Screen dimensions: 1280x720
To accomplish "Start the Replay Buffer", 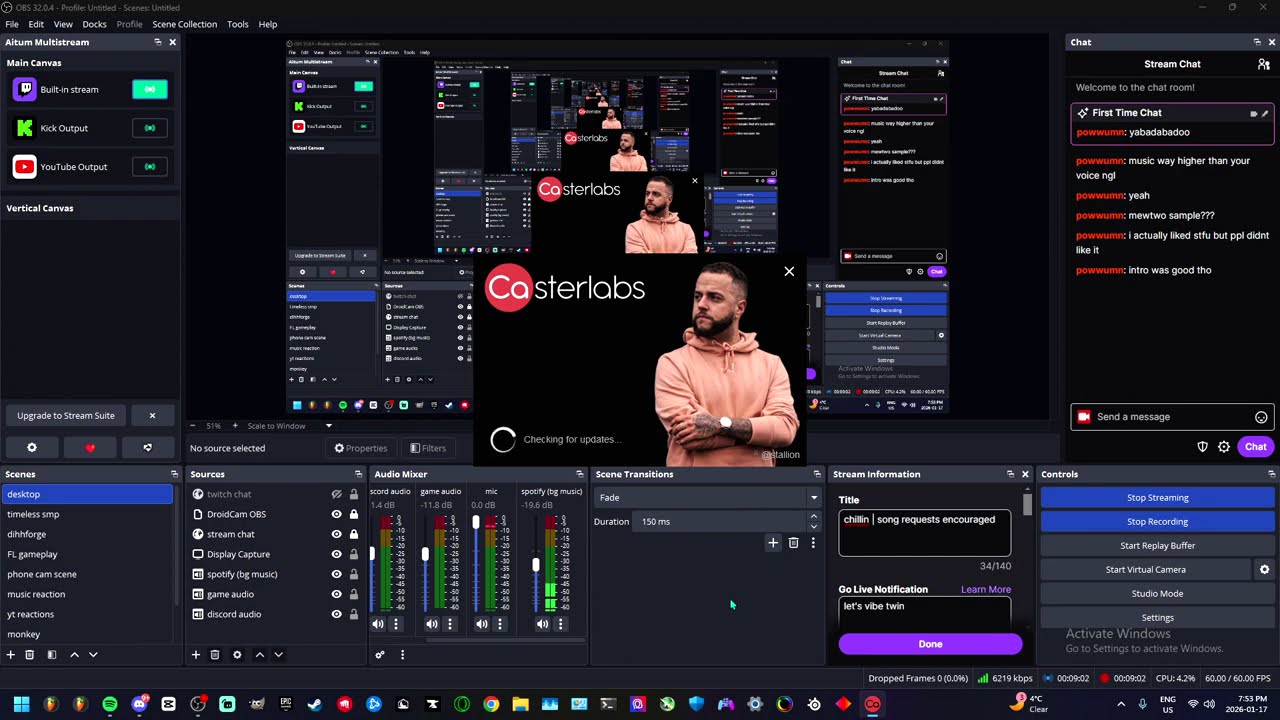I will (x=1157, y=545).
